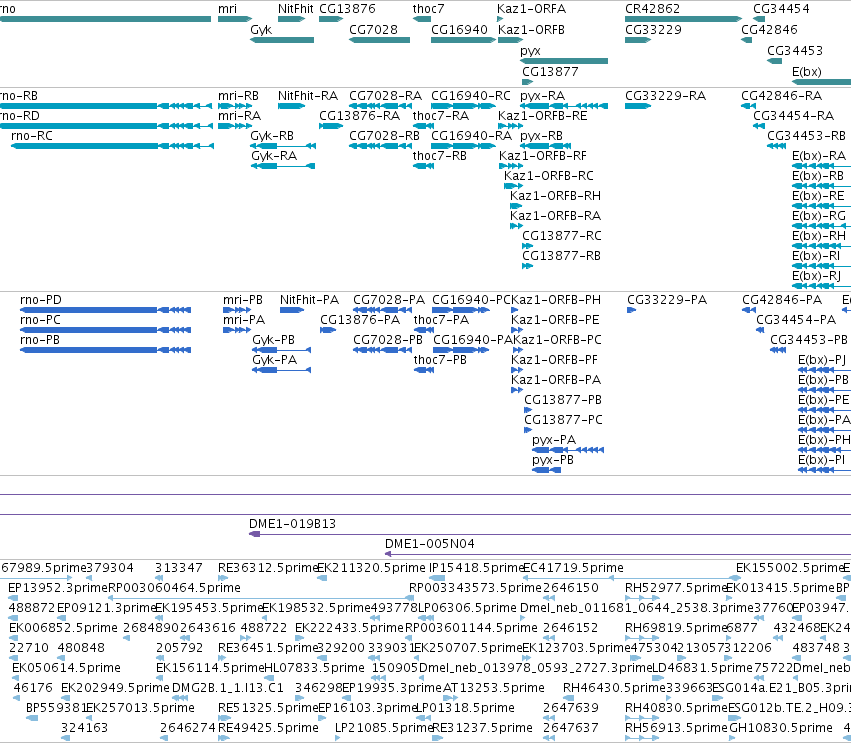Select the NitFhit-RA transcript
851x743 pixels.
[x=291, y=106]
